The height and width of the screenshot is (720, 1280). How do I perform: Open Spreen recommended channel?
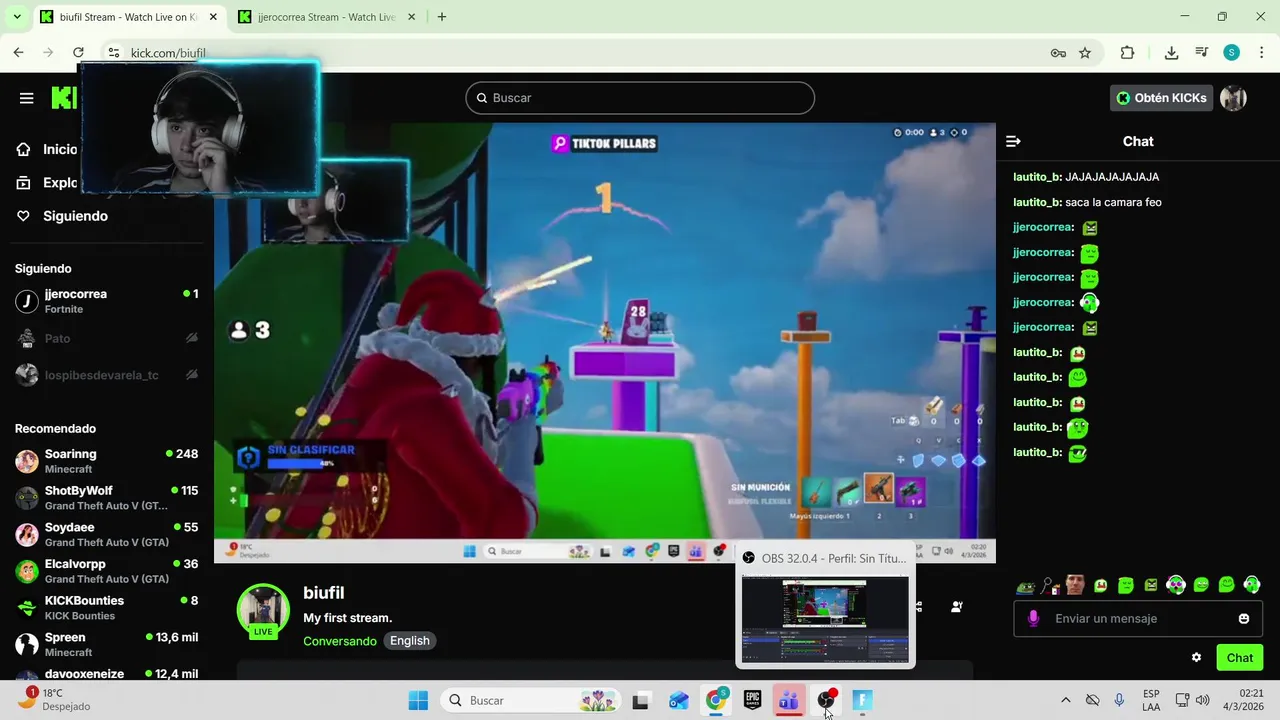coord(107,645)
